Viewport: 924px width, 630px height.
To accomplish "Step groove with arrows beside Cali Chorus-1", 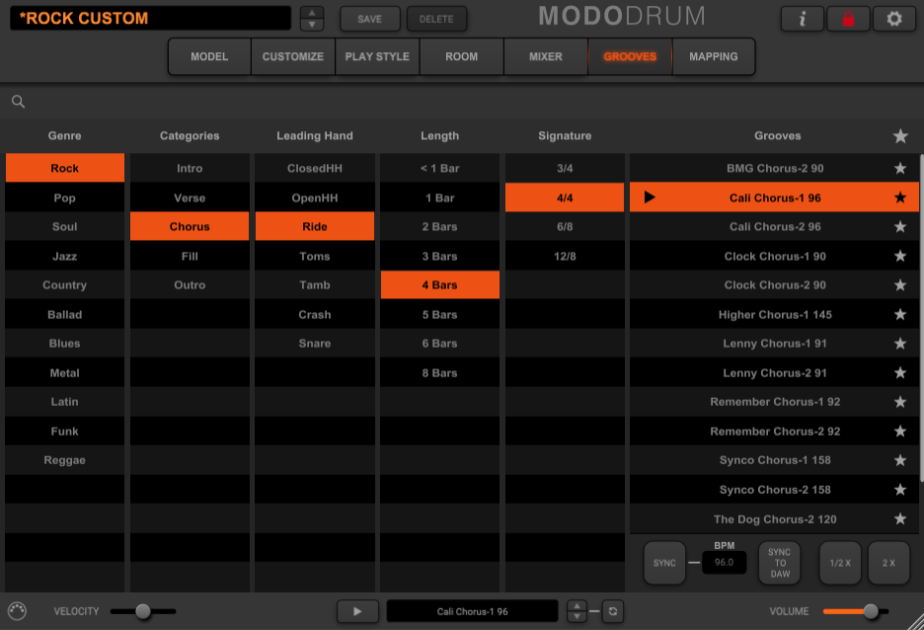I will coord(577,611).
